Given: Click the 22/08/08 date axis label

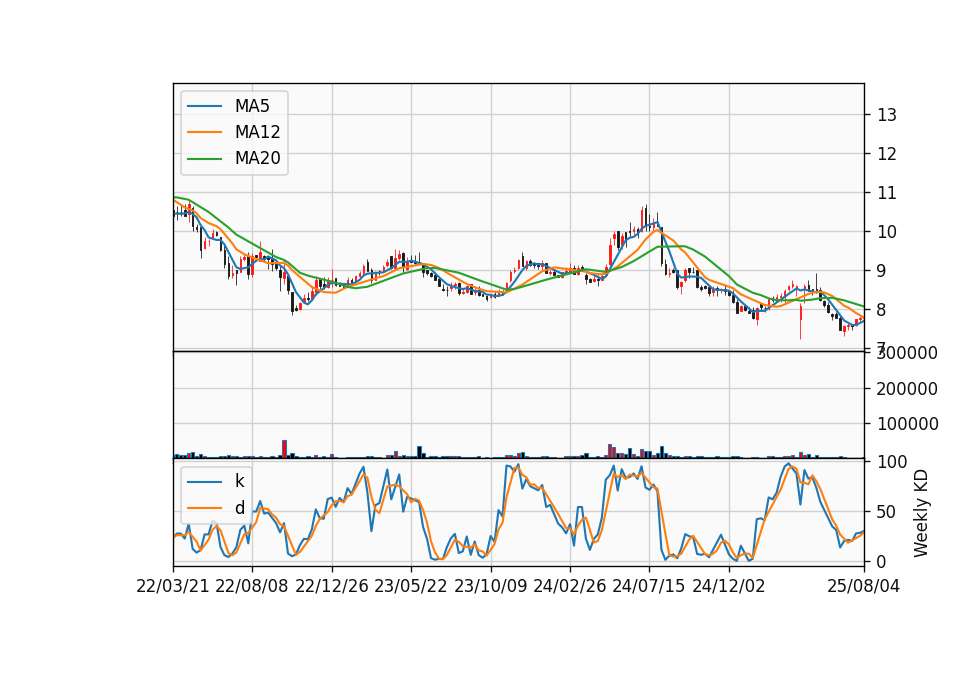Looking at the screenshot, I should point(252,586).
